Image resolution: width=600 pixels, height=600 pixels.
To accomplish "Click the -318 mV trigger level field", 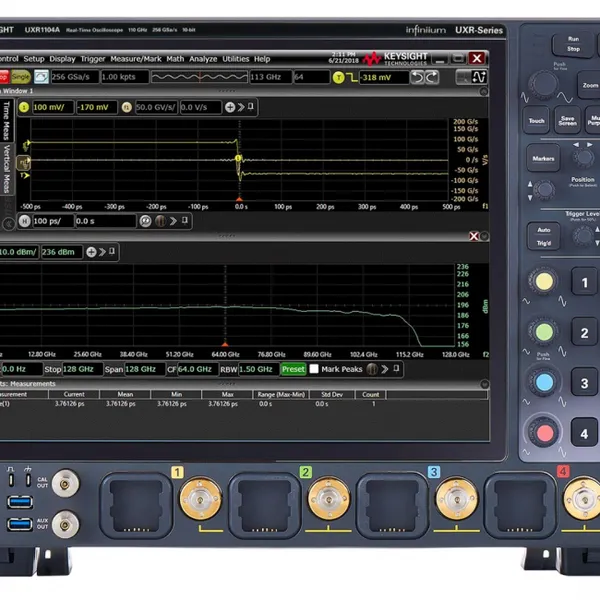I will [x=383, y=78].
